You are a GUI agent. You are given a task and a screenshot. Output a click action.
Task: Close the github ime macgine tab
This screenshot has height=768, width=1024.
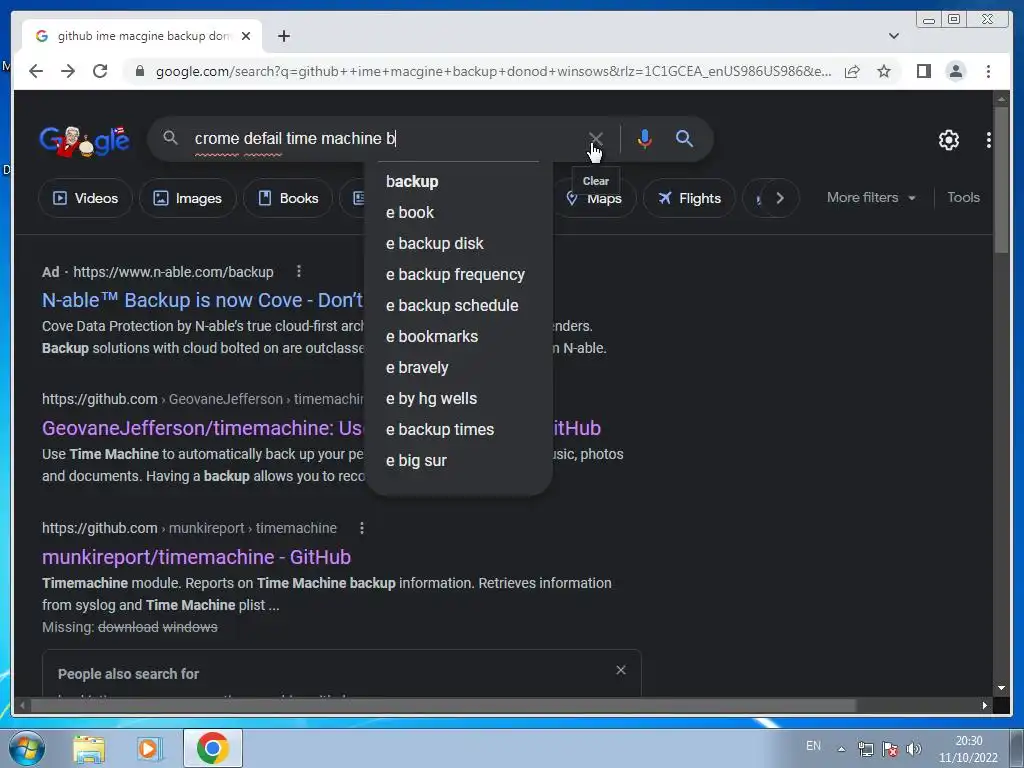tap(246, 36)
